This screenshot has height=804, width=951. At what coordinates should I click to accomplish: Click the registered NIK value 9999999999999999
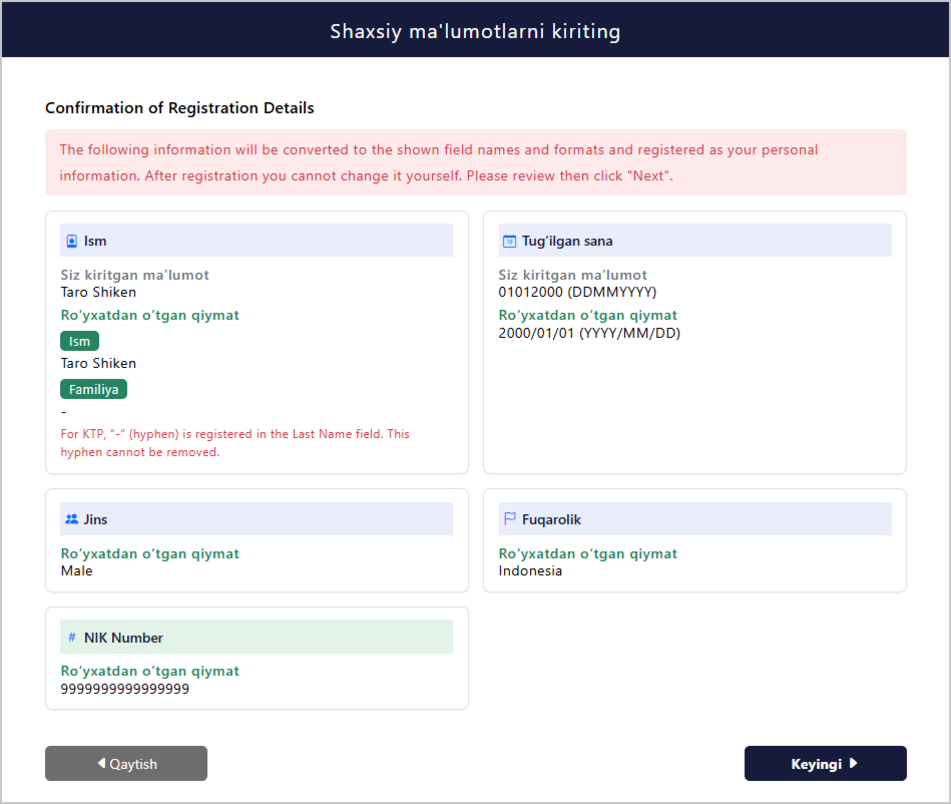click(x=125, y=689)
